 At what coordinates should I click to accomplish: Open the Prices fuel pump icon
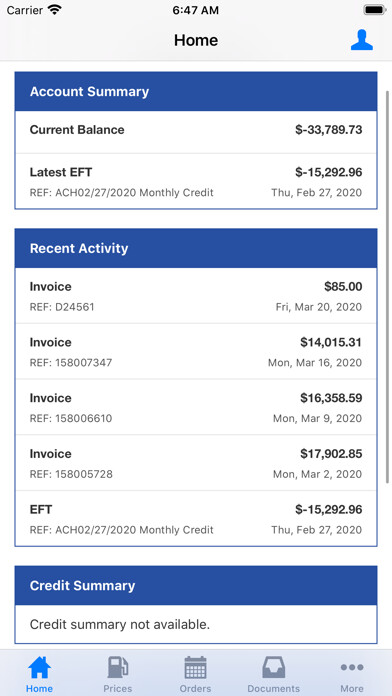(118, 668)
